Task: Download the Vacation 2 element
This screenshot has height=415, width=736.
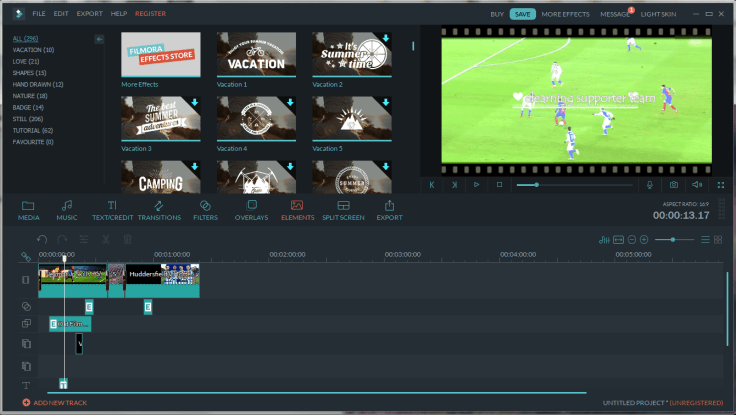Action: (386, 38)
